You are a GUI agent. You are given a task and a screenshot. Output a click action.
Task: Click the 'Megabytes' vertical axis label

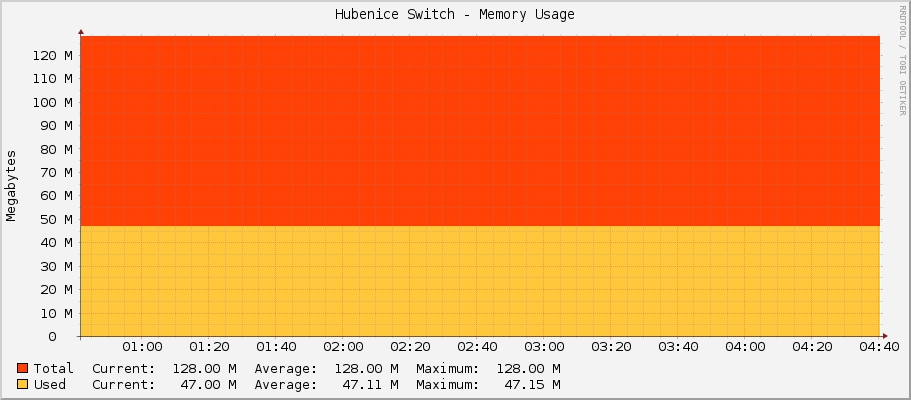pos(11,185)
